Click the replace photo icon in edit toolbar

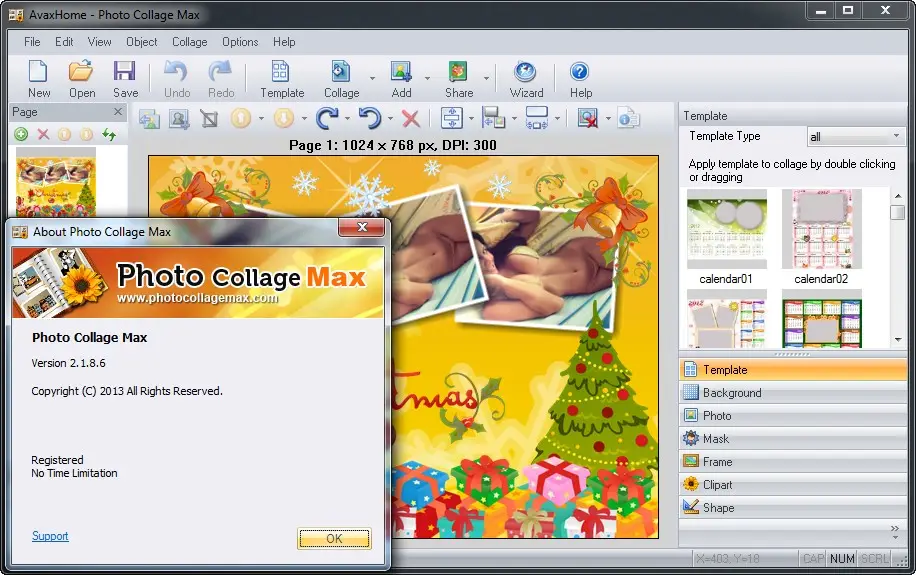(x=150, y=119)
